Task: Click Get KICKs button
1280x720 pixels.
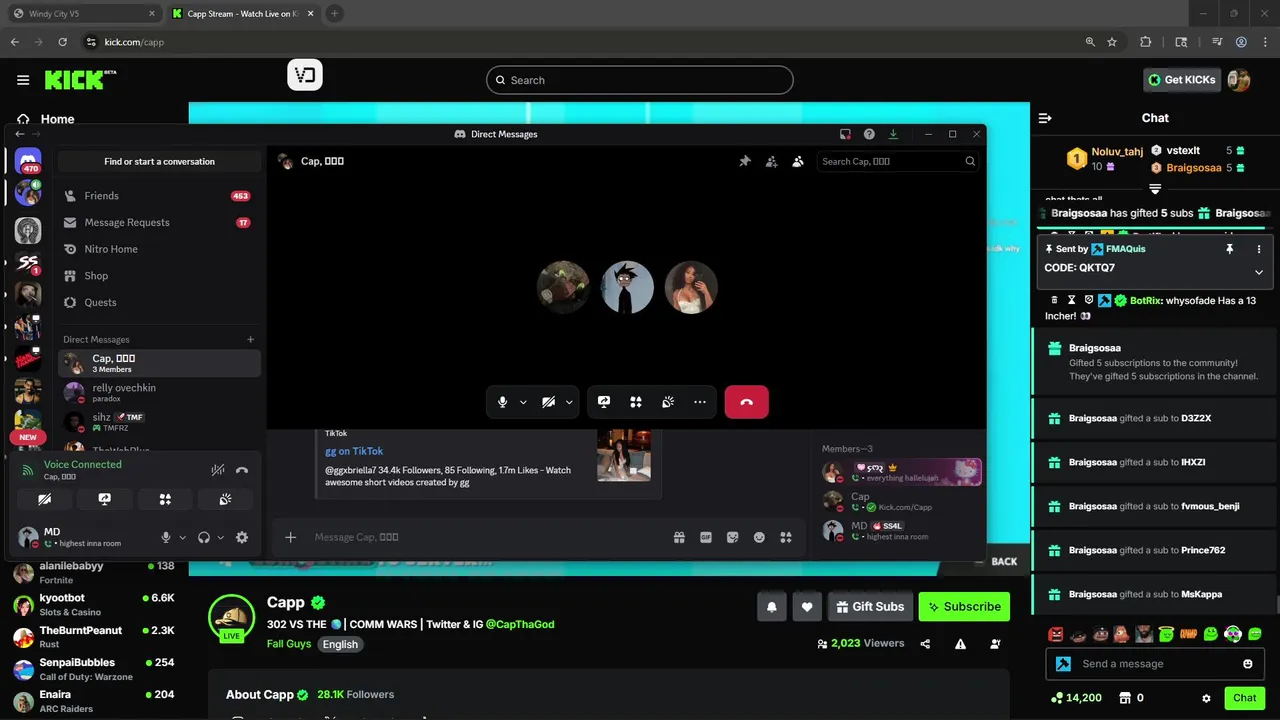Action: [1182, 80]
